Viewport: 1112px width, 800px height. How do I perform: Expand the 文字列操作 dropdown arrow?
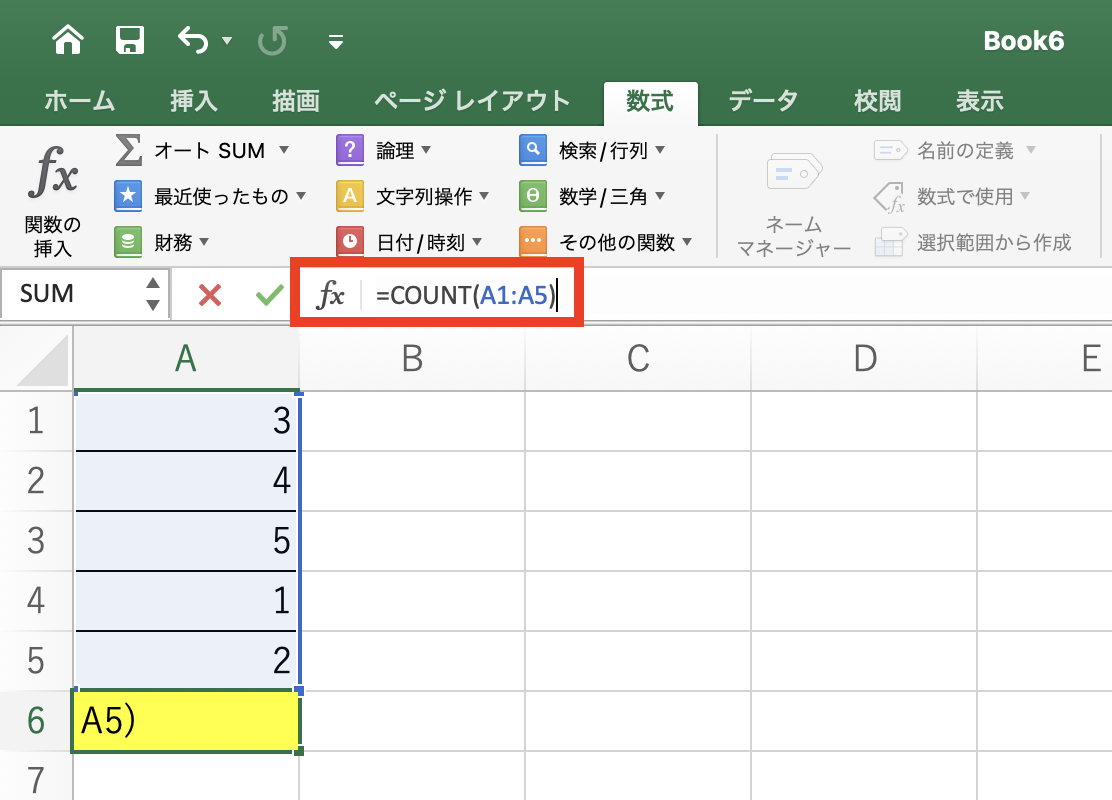(x=484, y=195)
